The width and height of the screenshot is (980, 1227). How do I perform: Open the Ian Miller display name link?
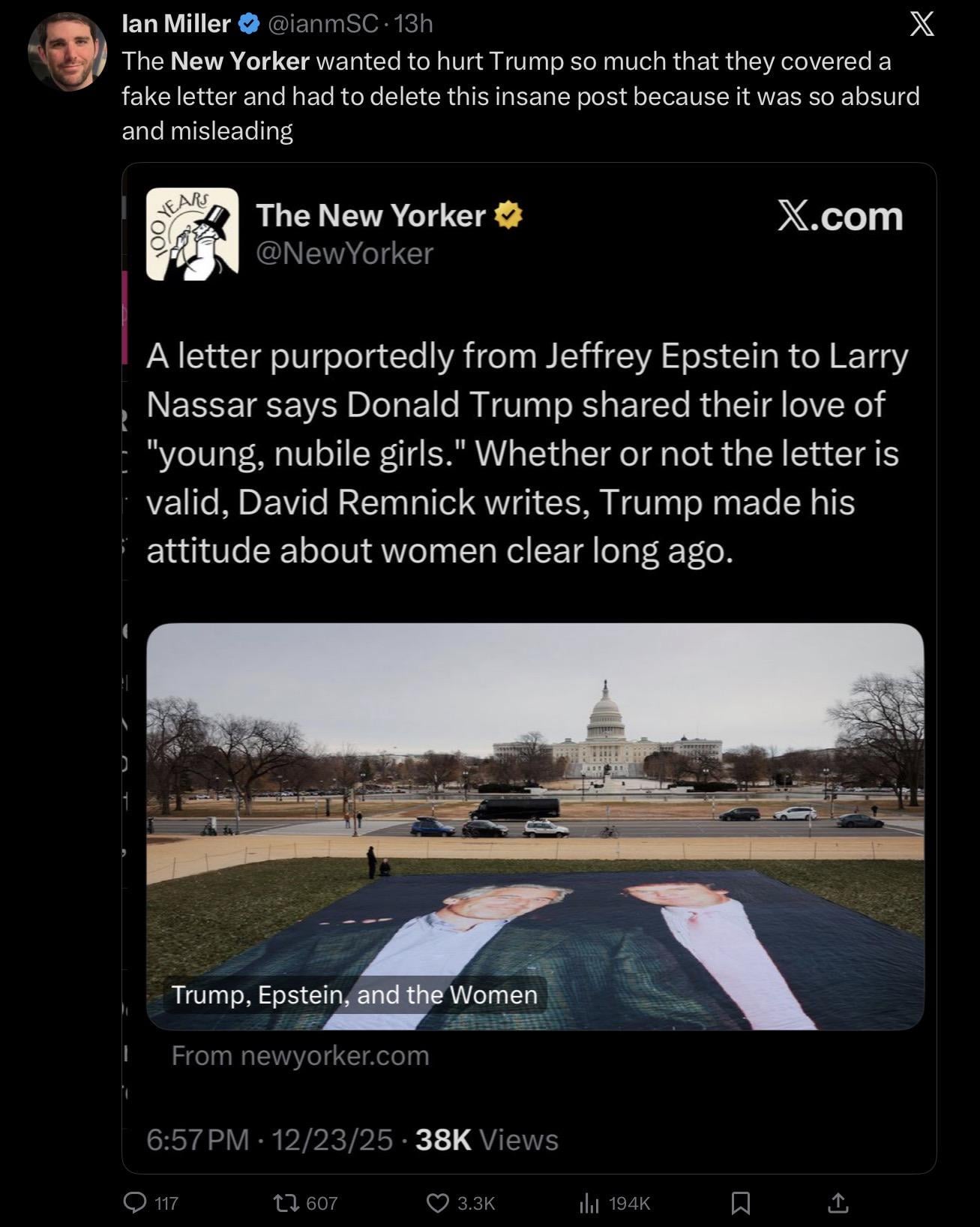(176, 24)
